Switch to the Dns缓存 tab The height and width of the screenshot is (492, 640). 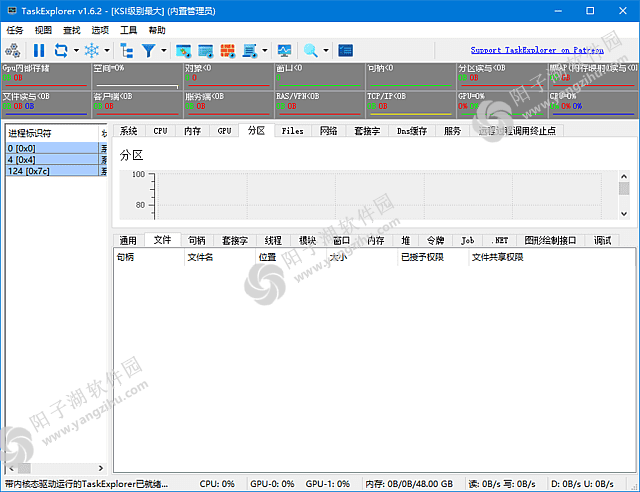(x=412, y=131)
